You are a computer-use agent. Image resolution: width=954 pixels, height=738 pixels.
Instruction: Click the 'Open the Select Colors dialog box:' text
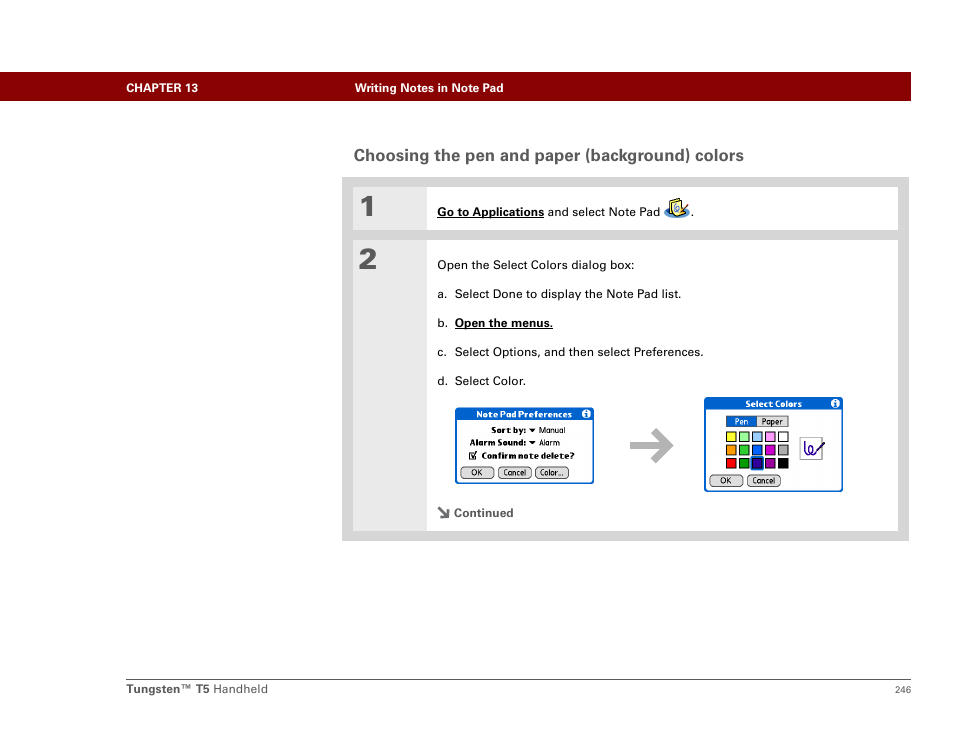[x=535, y=265]
